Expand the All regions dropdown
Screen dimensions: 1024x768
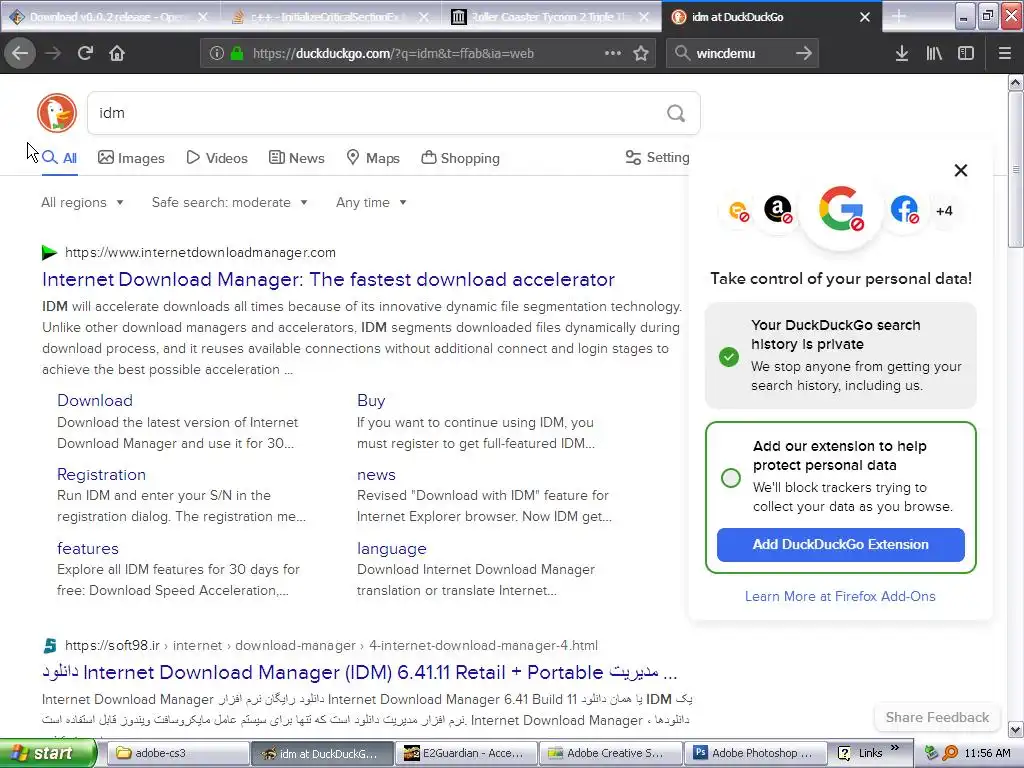(x=82, y=202)
